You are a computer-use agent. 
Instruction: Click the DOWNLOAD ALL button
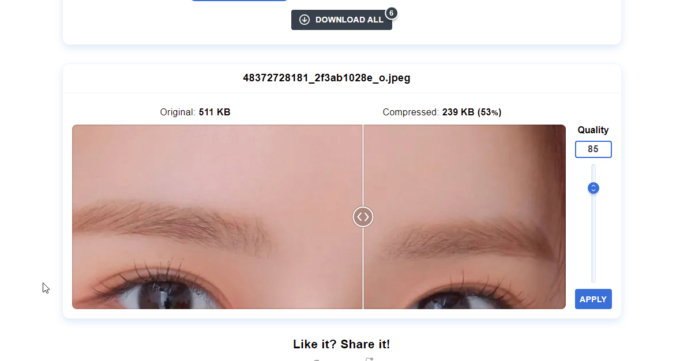coord(341,20)
